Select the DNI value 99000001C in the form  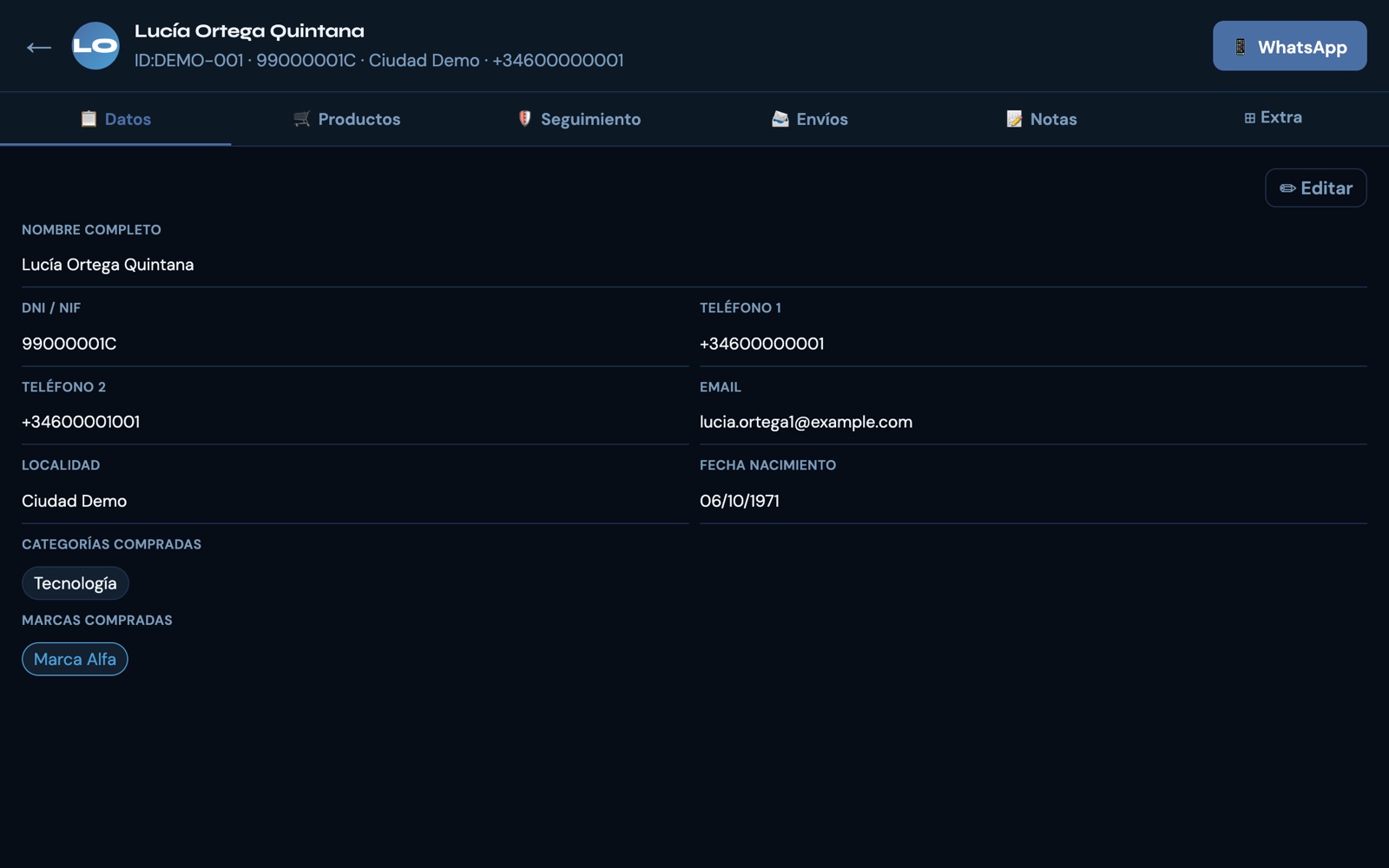pyautogui.click(x=69, y=344)
